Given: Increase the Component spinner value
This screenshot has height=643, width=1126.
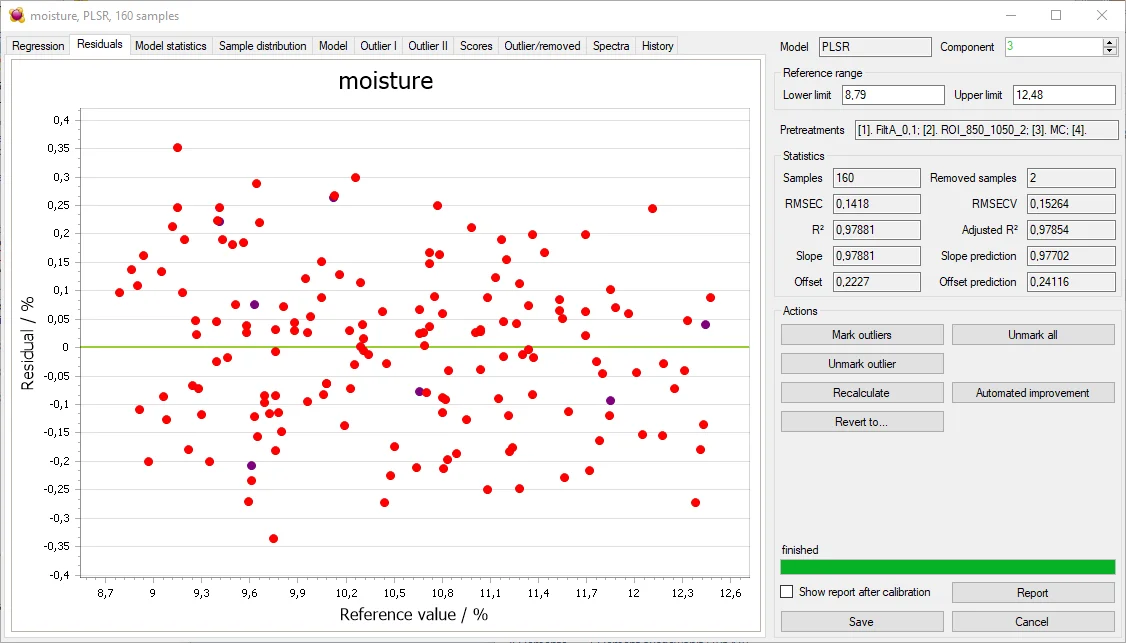Looking at the screenshot, I should coord(1110,42).
